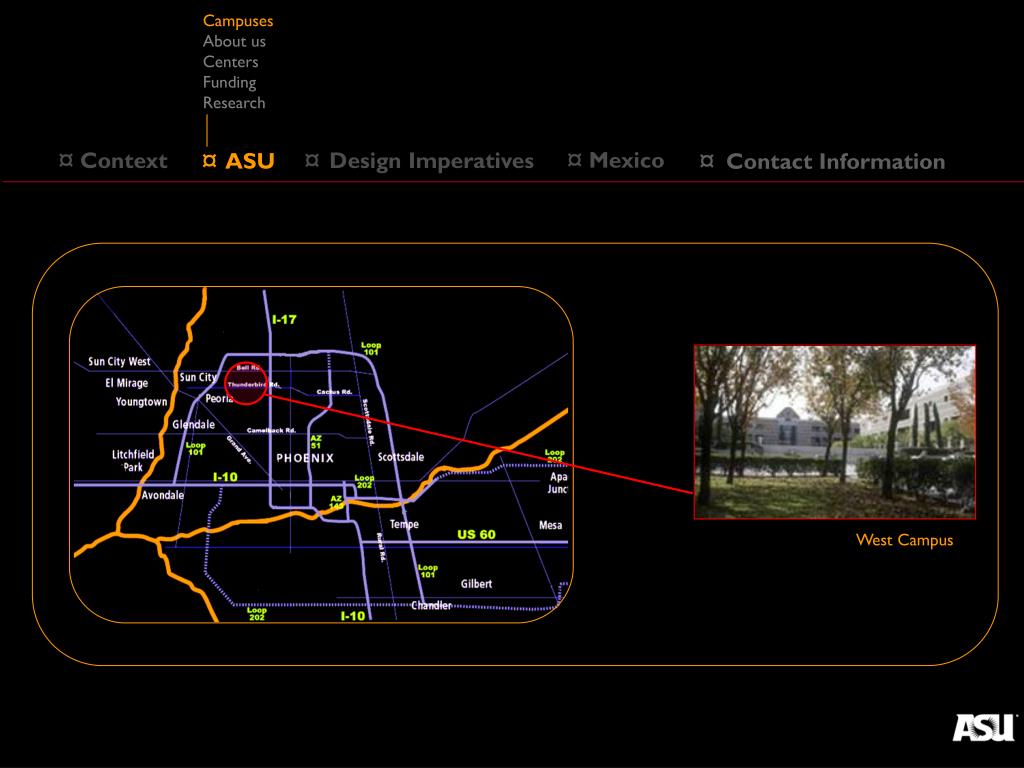Click the Gilbert label on the map

476,584
